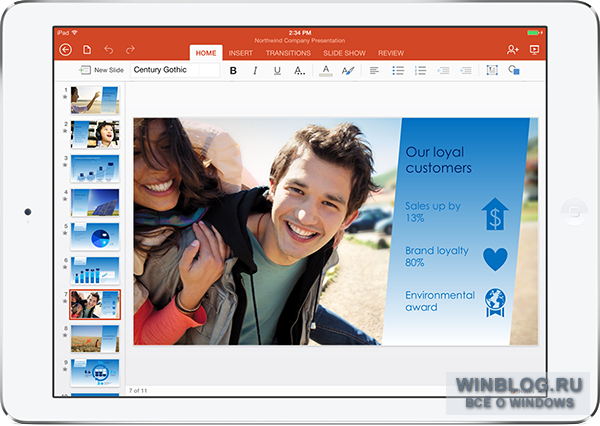
Task: Select the 'Brand loyalty 80%' text
Action: [437, 256]
